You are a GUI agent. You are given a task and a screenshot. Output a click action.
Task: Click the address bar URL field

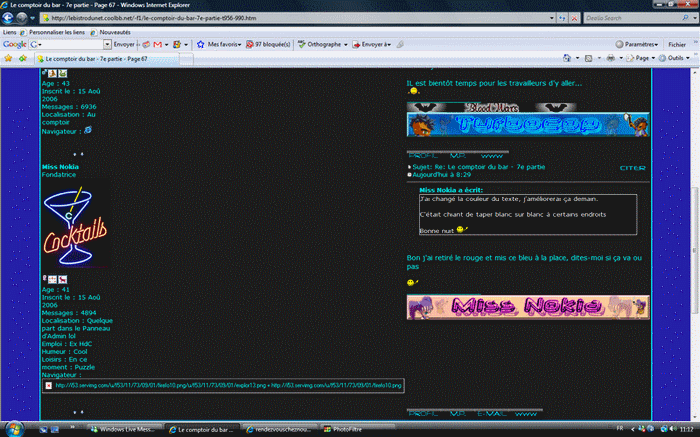tap(295, 18)
